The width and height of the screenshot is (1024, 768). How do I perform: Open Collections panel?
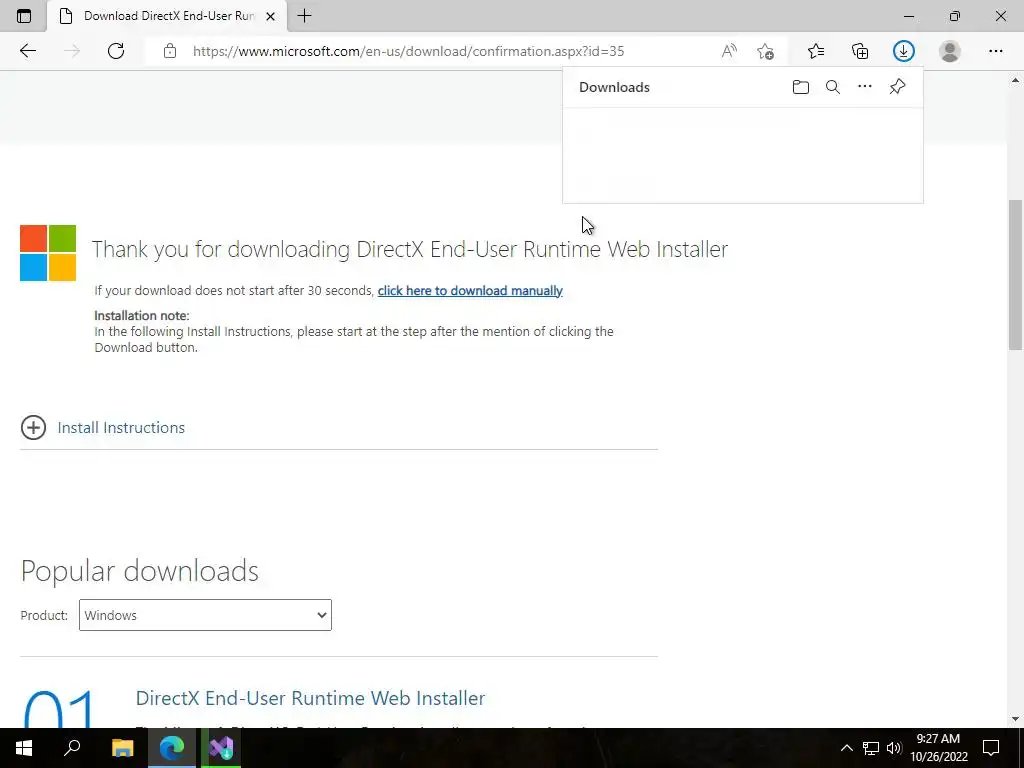coord(860,51)
